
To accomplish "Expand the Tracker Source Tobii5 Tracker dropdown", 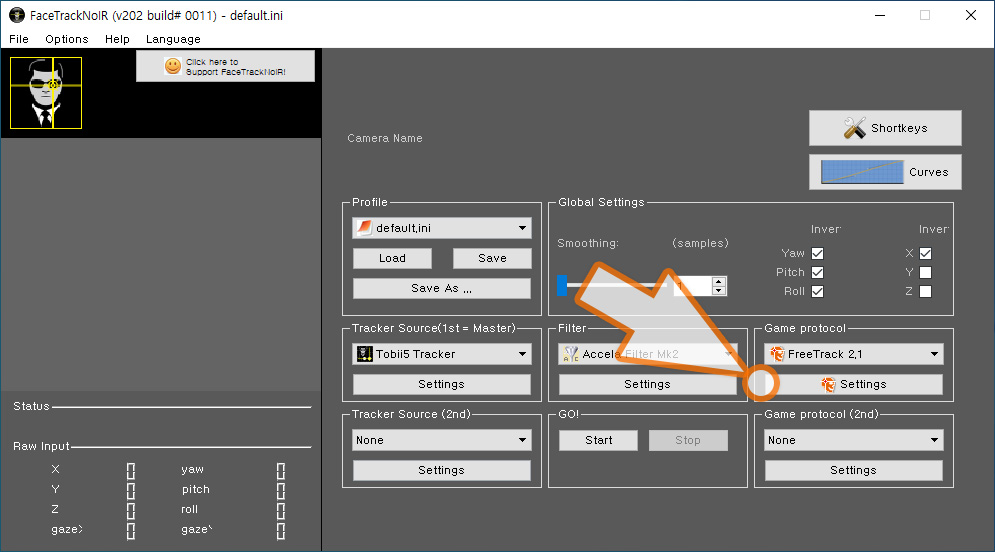I will 522,354.
